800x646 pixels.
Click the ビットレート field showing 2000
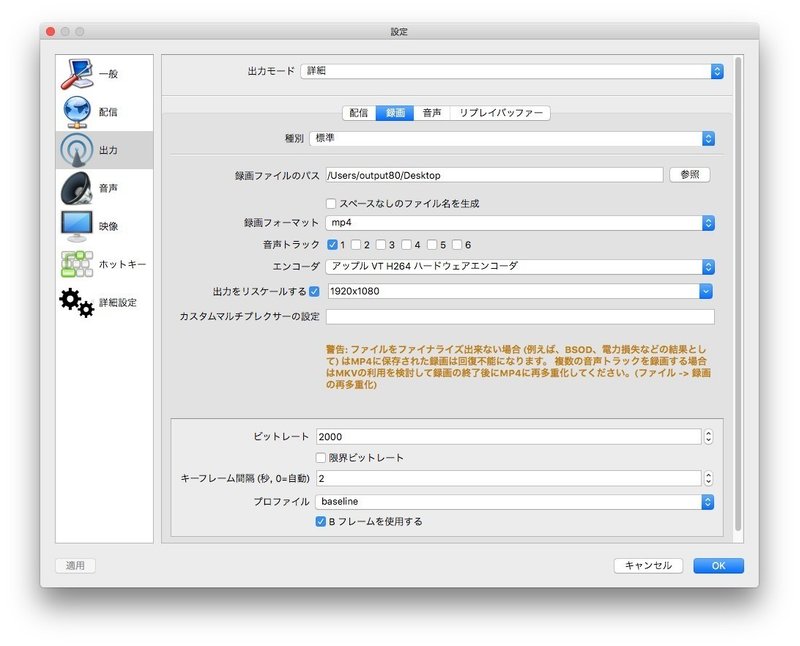click(509, 437)
